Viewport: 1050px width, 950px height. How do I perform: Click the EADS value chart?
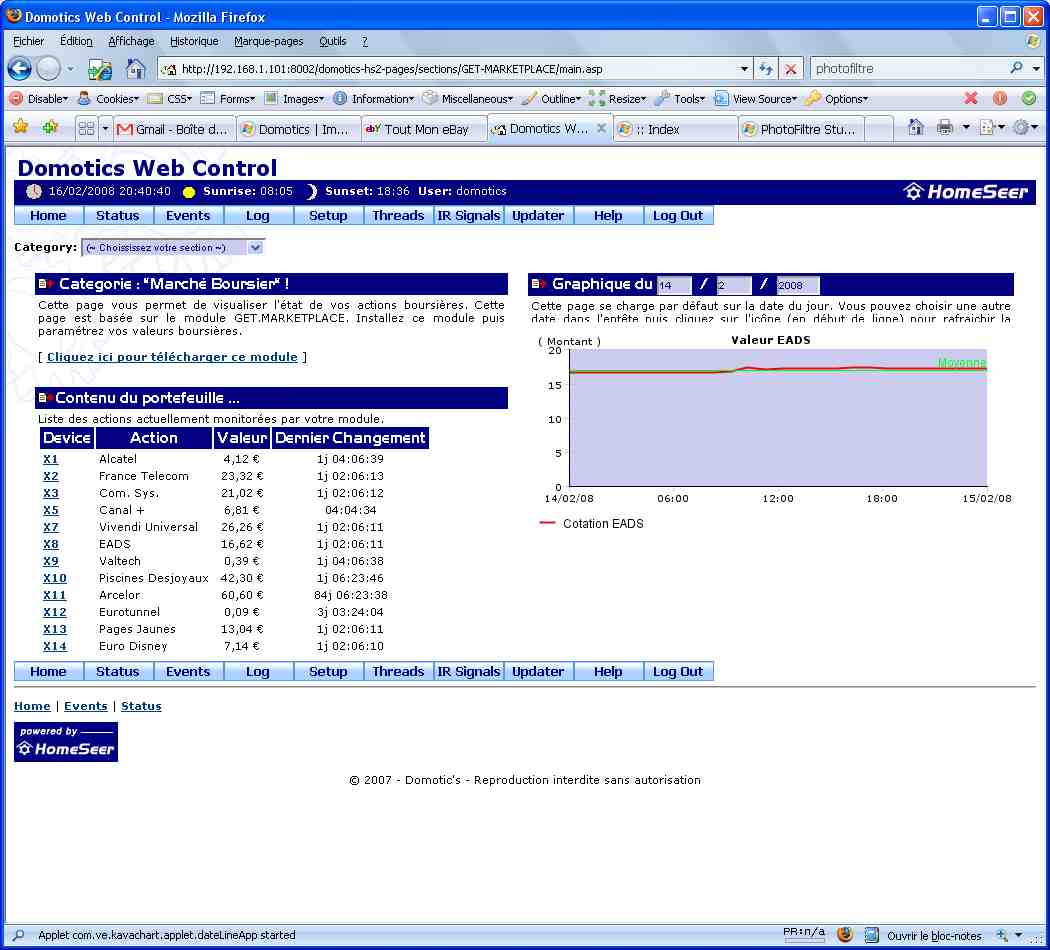pos(777,418)
